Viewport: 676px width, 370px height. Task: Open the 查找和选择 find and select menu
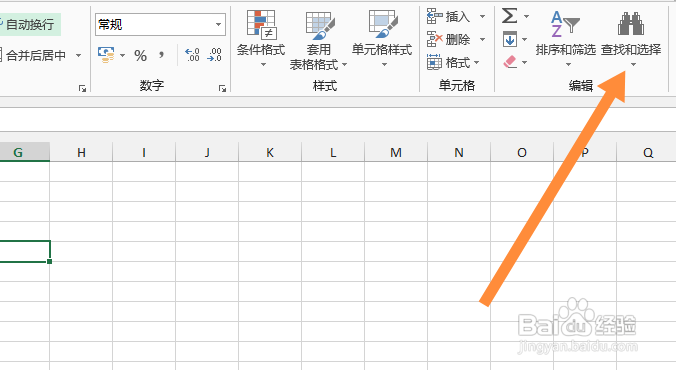631,40
